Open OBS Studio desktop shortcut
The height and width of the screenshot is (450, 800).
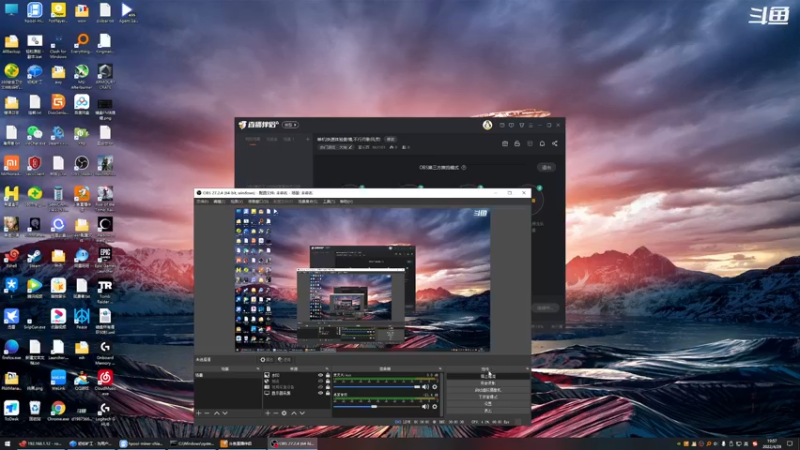tap(82, 166)
